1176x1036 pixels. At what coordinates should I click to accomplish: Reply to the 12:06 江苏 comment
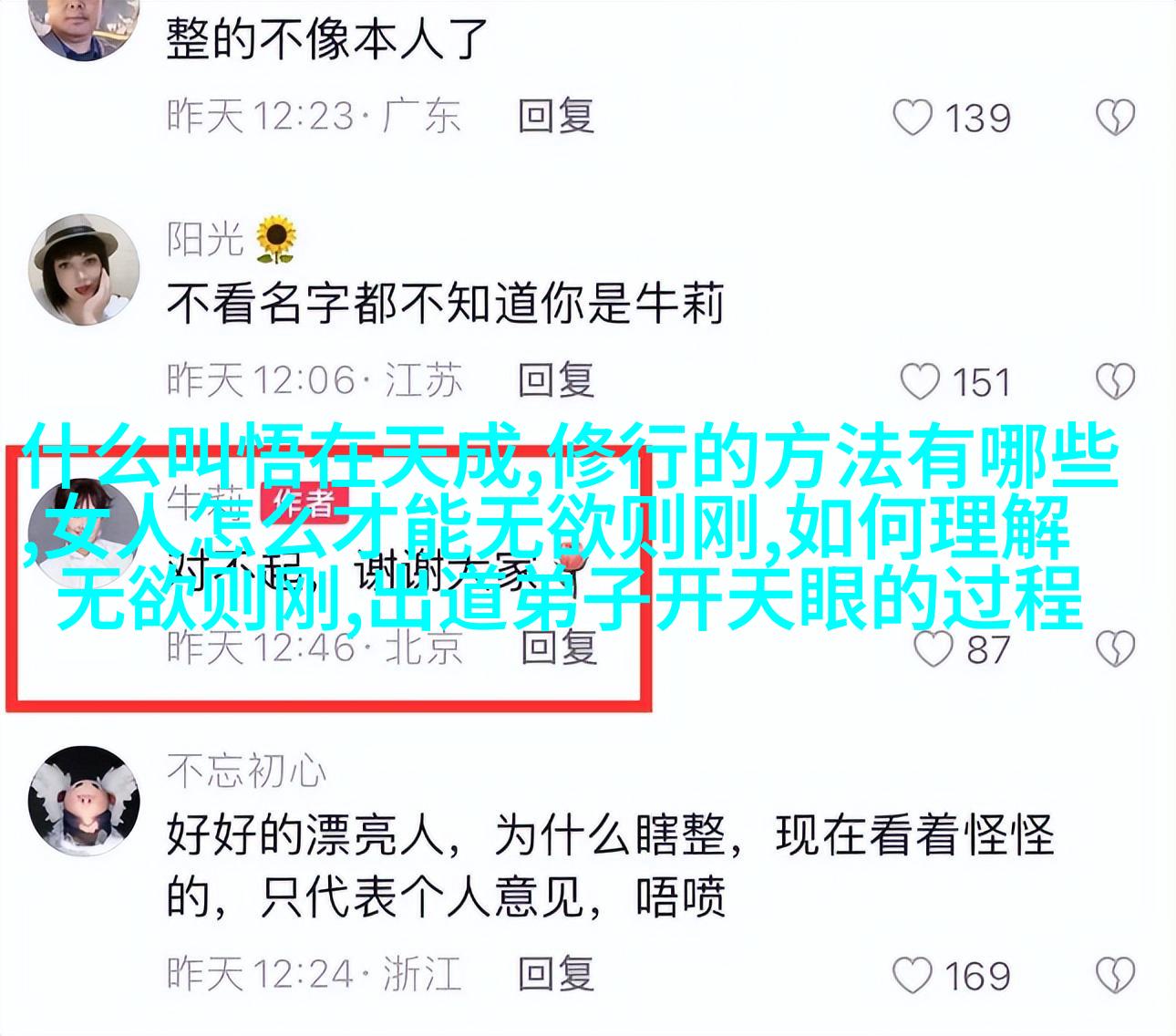click(556, 380)
